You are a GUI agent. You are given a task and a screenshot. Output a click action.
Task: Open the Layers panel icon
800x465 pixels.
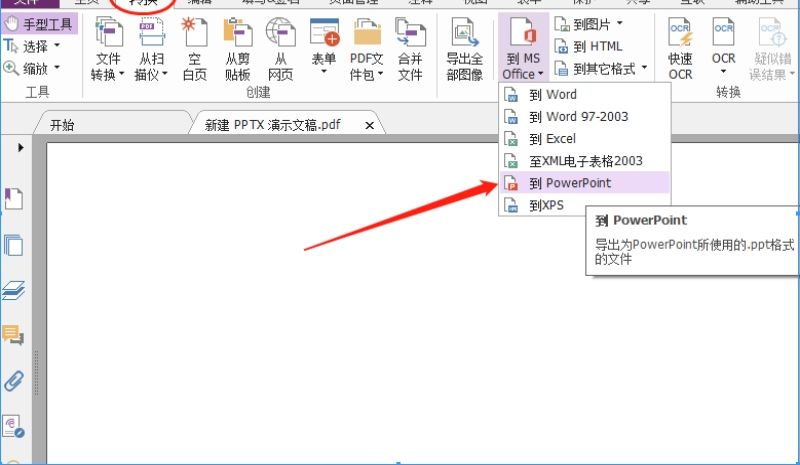click(13, 290)
